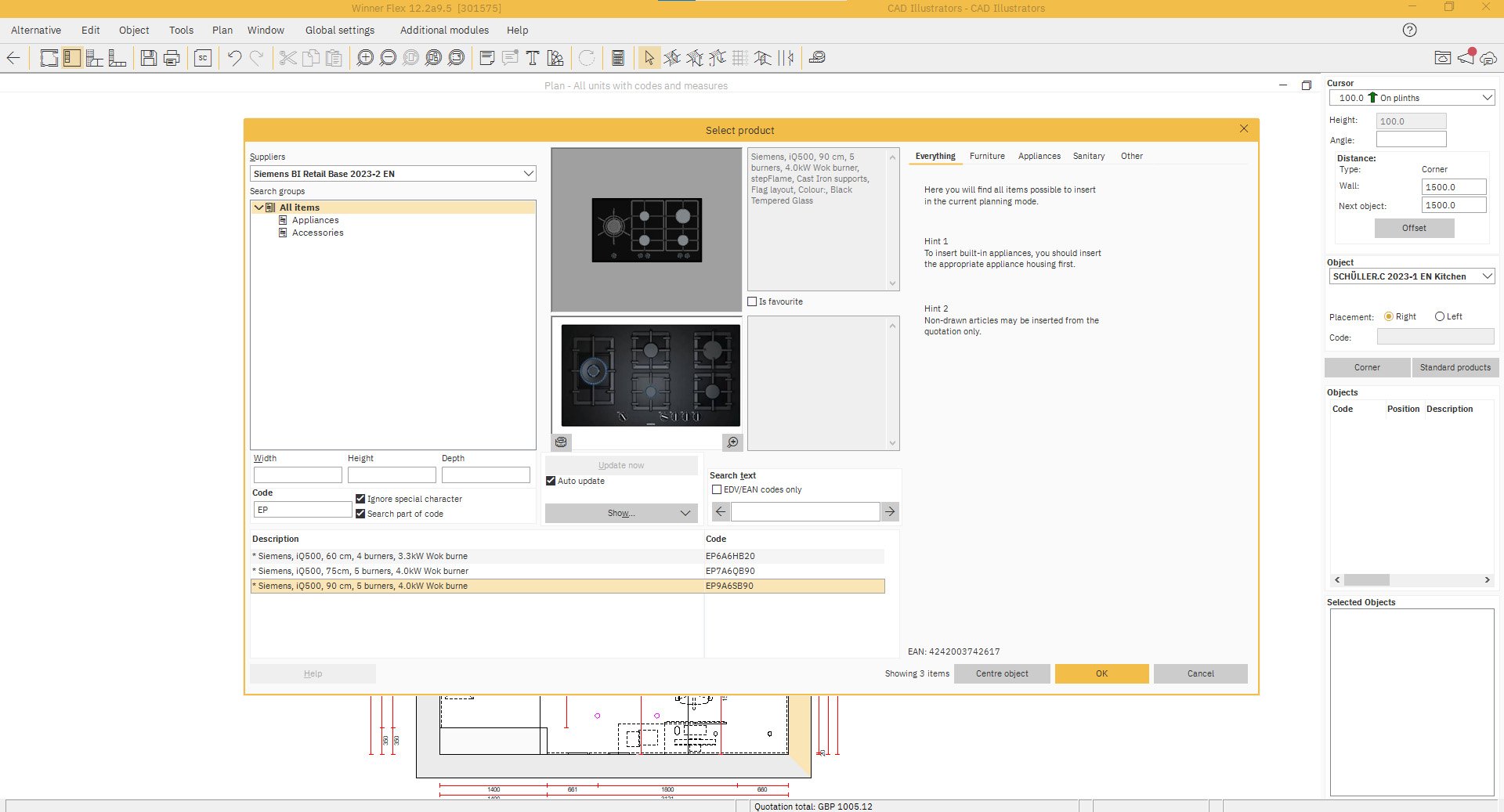Select the Siemens iQ500 75cm hob row

pos(470,571)
